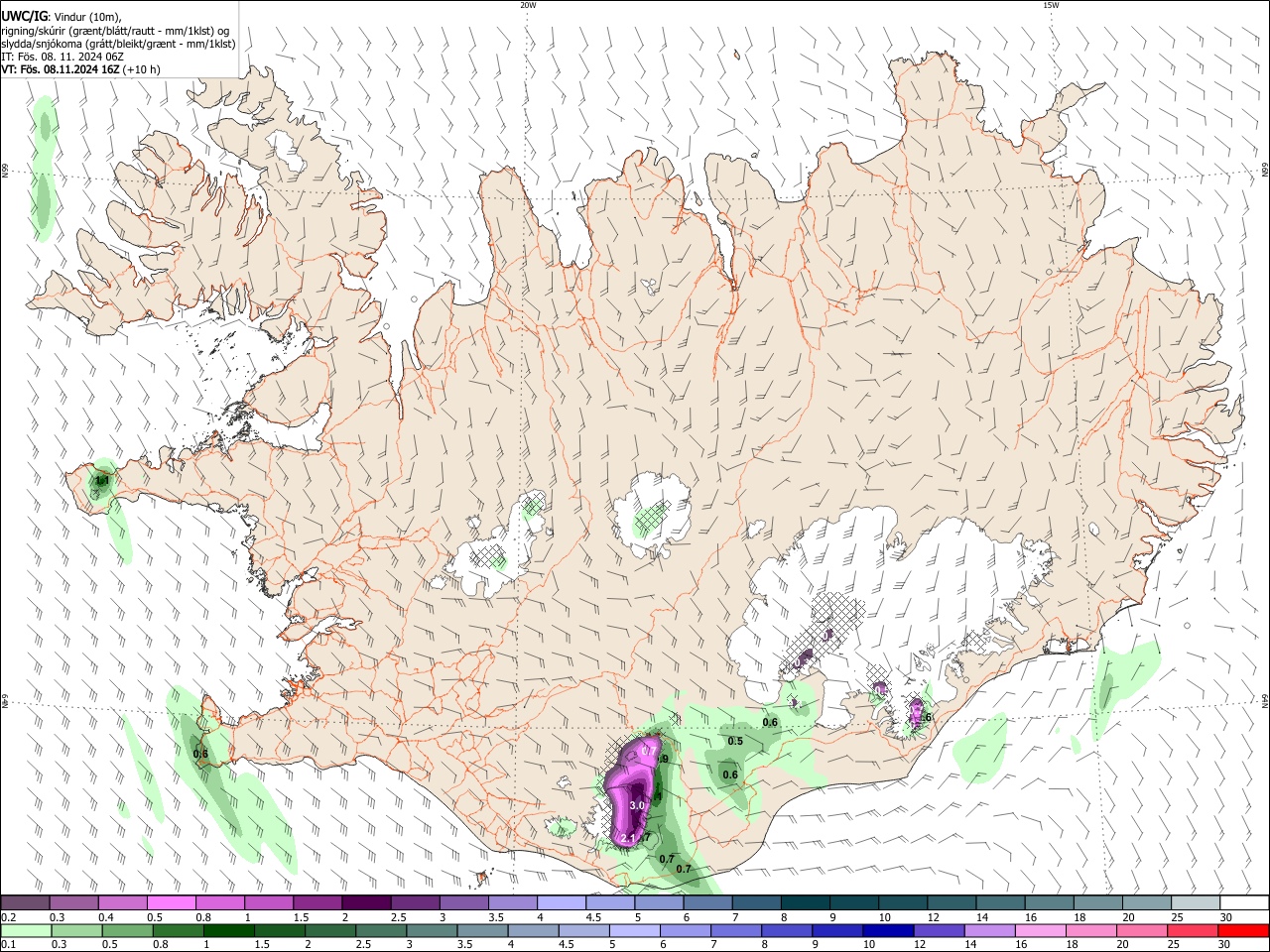Pick the lavender 4 swatch in upper legend

click(x=562, y=902)
